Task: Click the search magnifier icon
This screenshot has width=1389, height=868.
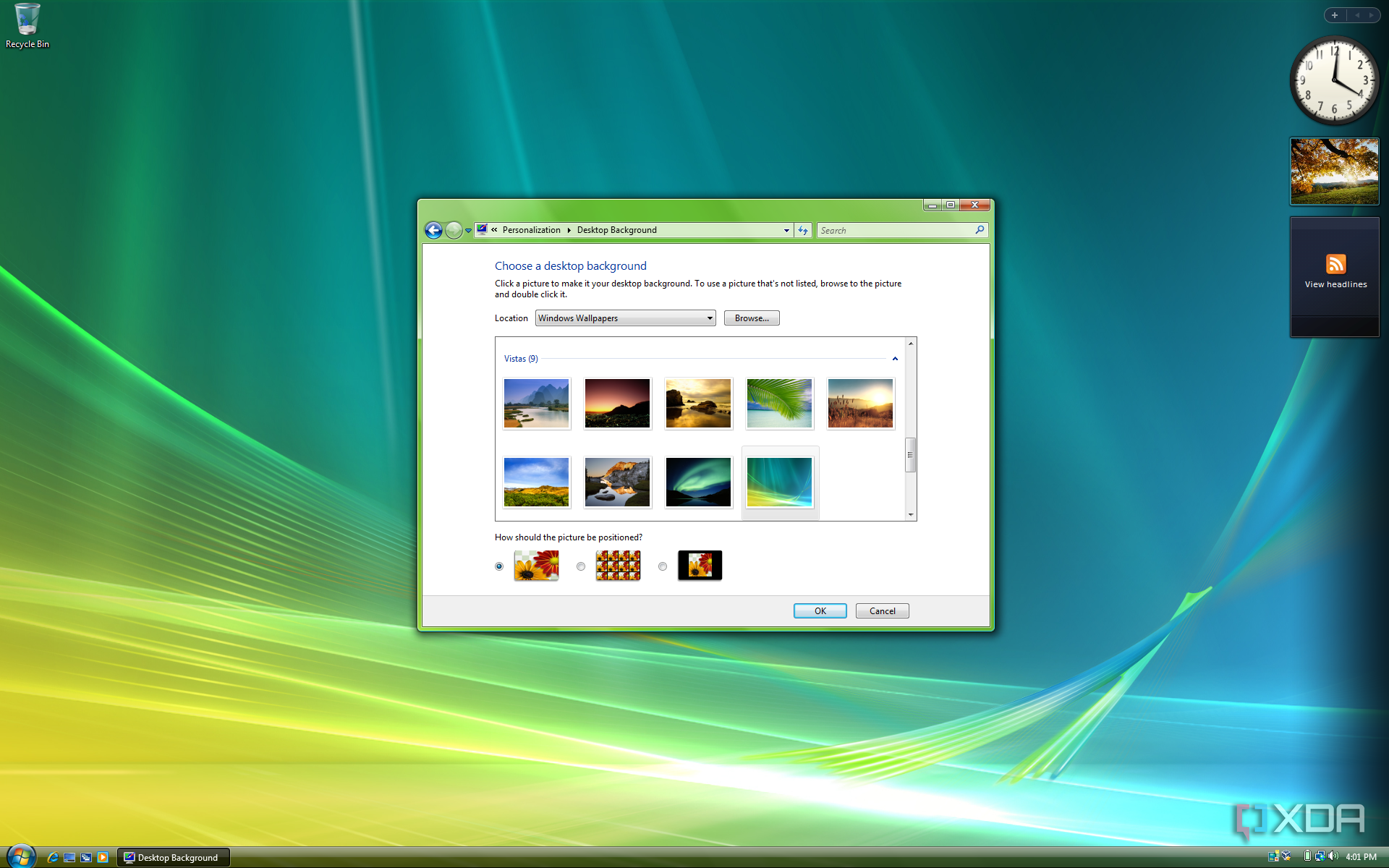Action: coord(980,230)
